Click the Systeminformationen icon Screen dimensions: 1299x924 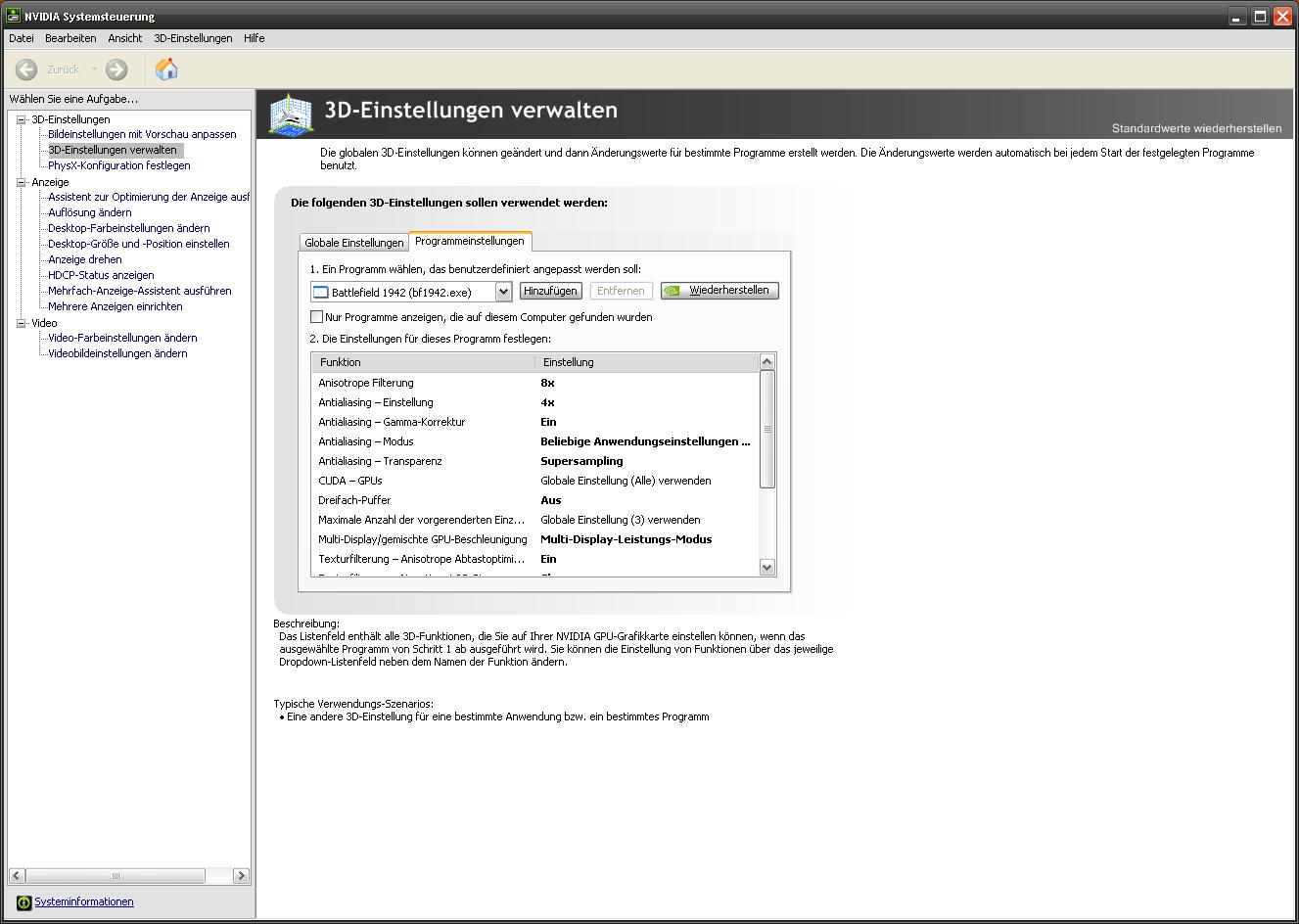click(24, 902)
